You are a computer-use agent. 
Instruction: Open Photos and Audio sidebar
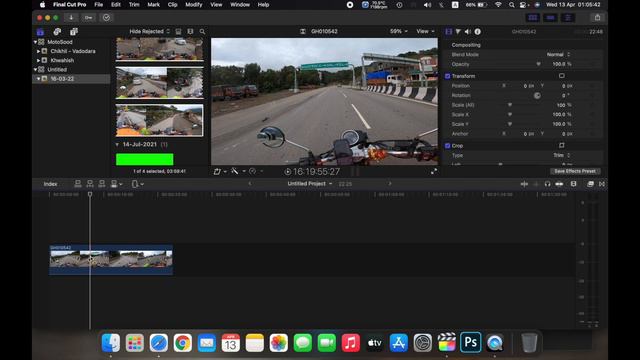pyautogui.click(x=57, y=31)
